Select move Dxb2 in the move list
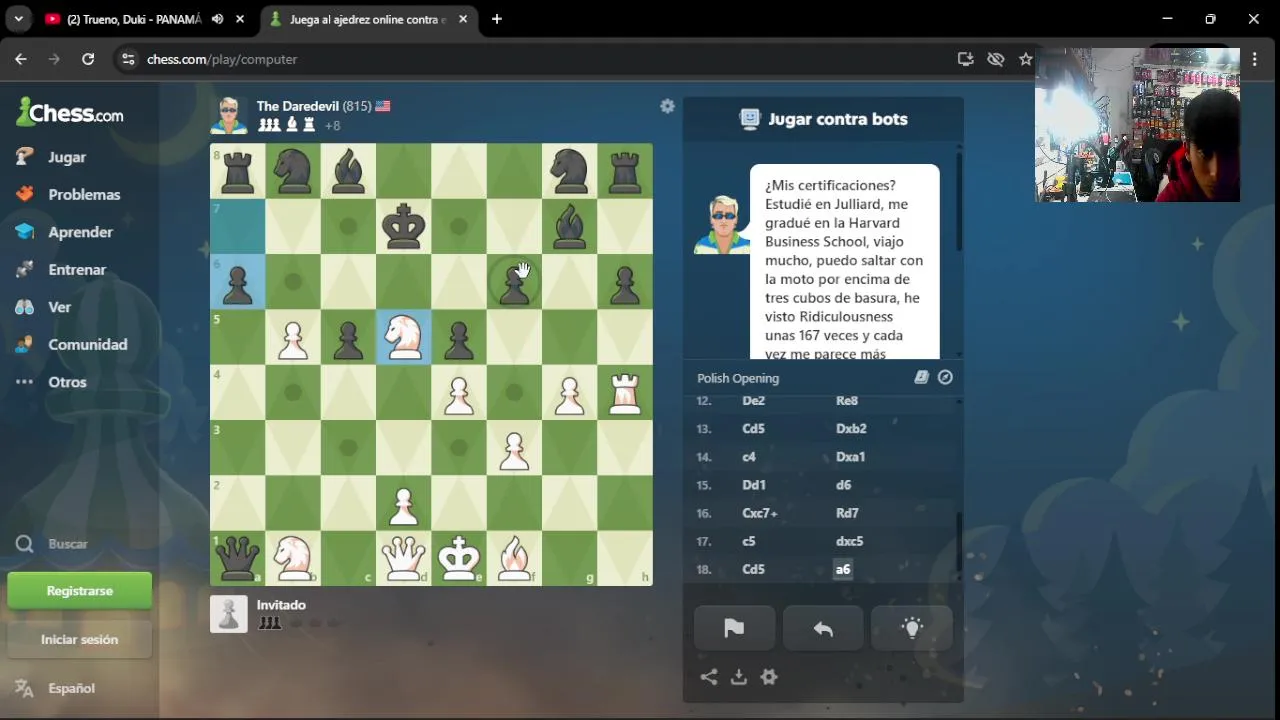This screenshot has height=720, width=1280. (x=851, y=429)
